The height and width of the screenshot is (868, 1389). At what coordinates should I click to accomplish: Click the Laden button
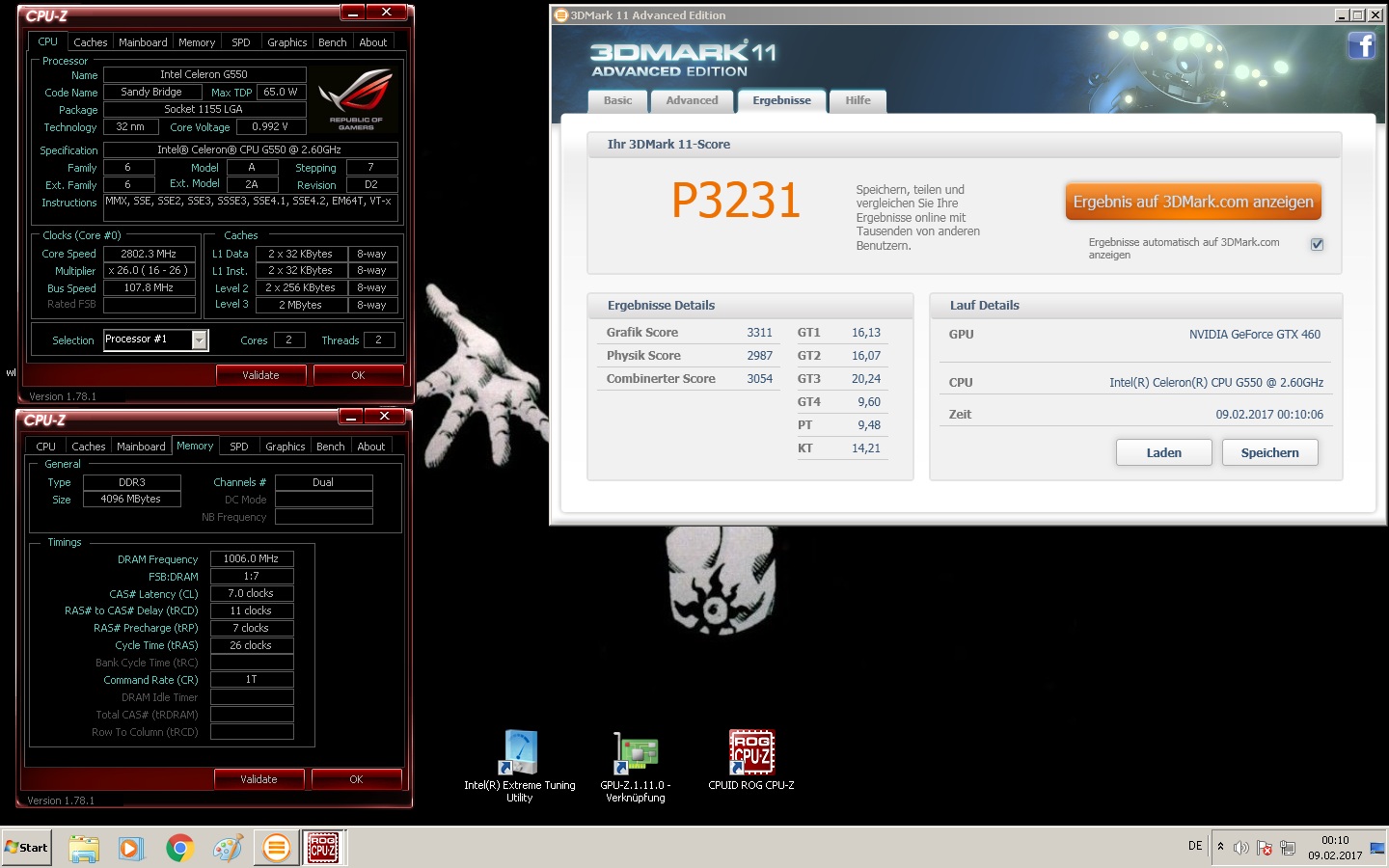pos(1164,452)
